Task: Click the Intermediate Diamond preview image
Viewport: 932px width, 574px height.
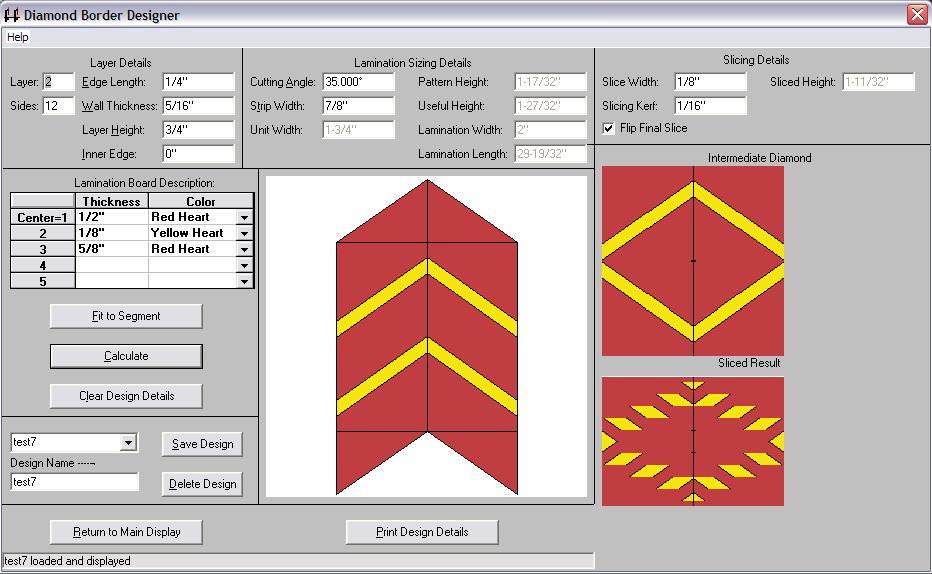Action: pyautogui.click(x=693, y=261)
